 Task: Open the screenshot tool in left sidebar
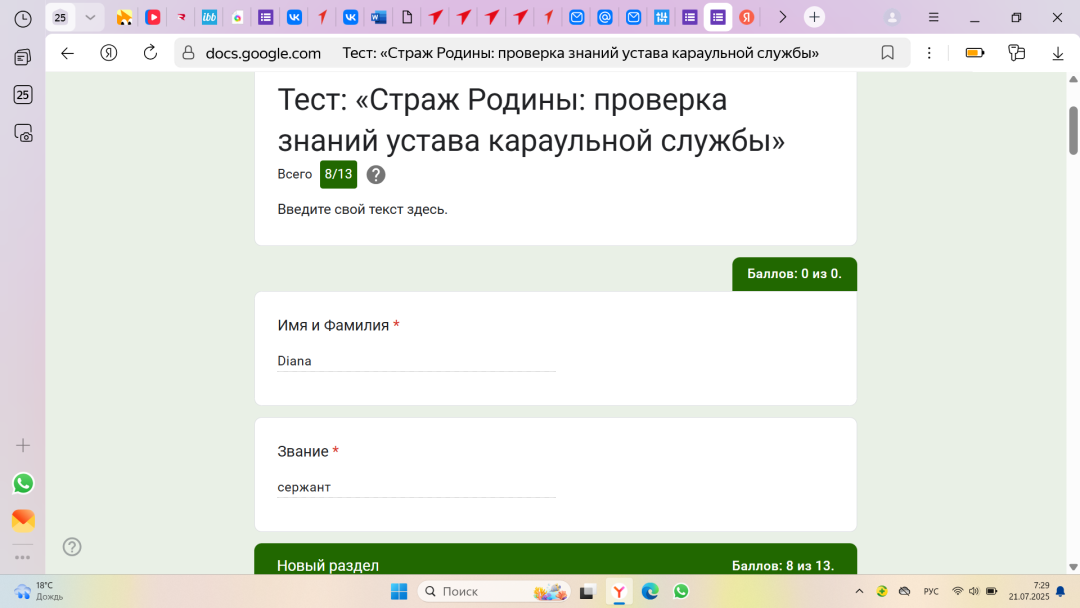23,133
